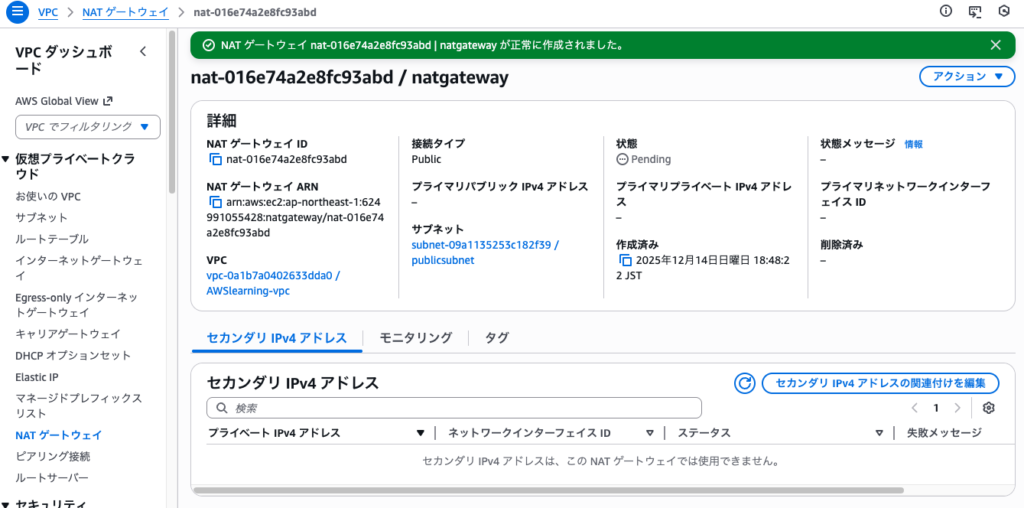Copy the NAT gateway ARN
Viewport: 1024px width, 508px height.
click(215, 203)
